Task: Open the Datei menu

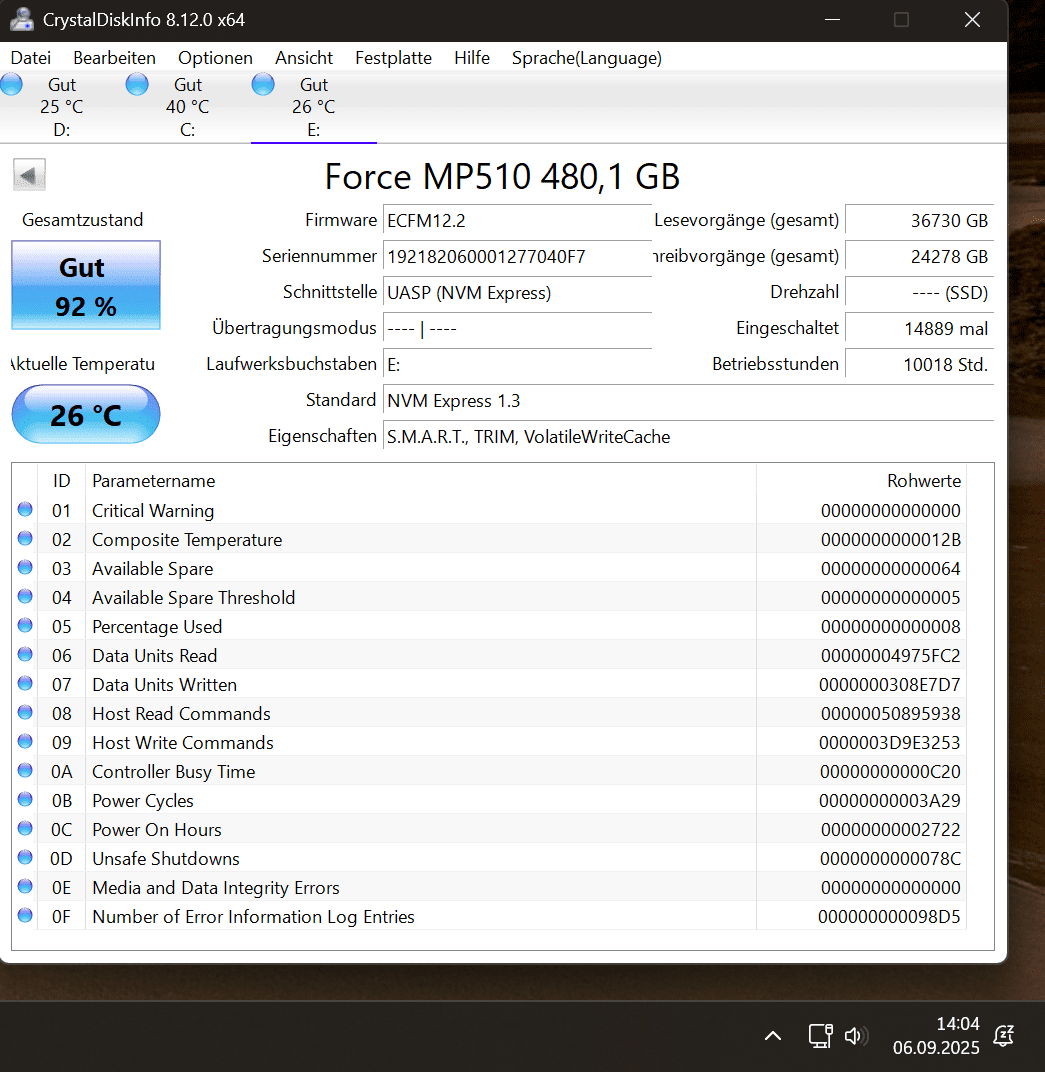Action: tap(31, 58)
